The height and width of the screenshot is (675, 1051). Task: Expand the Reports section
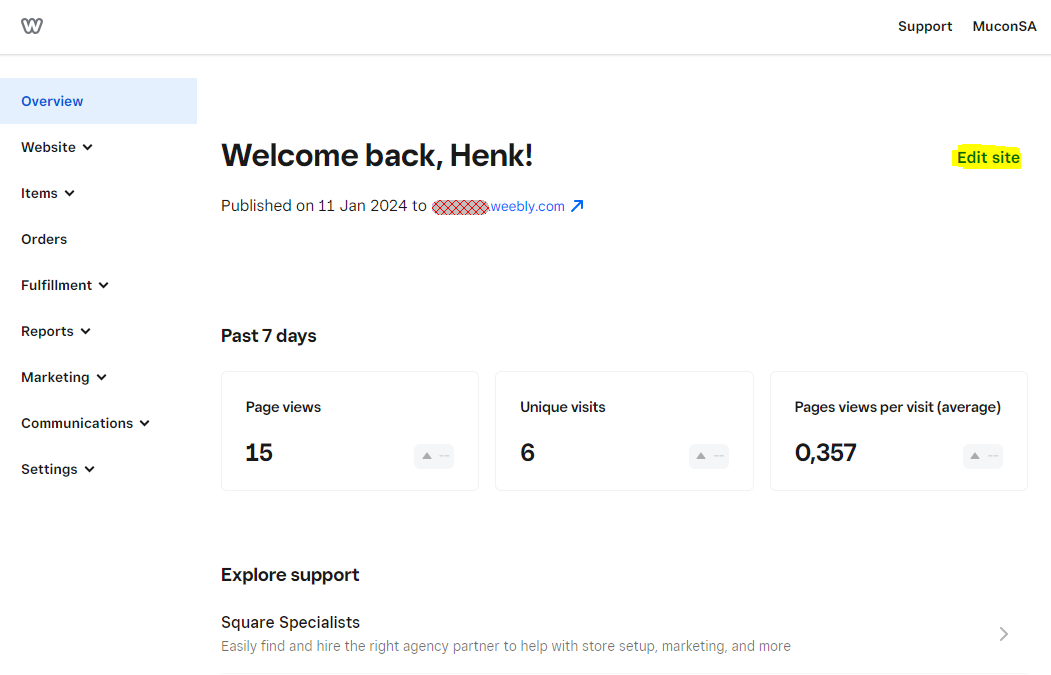coord(56,331)
